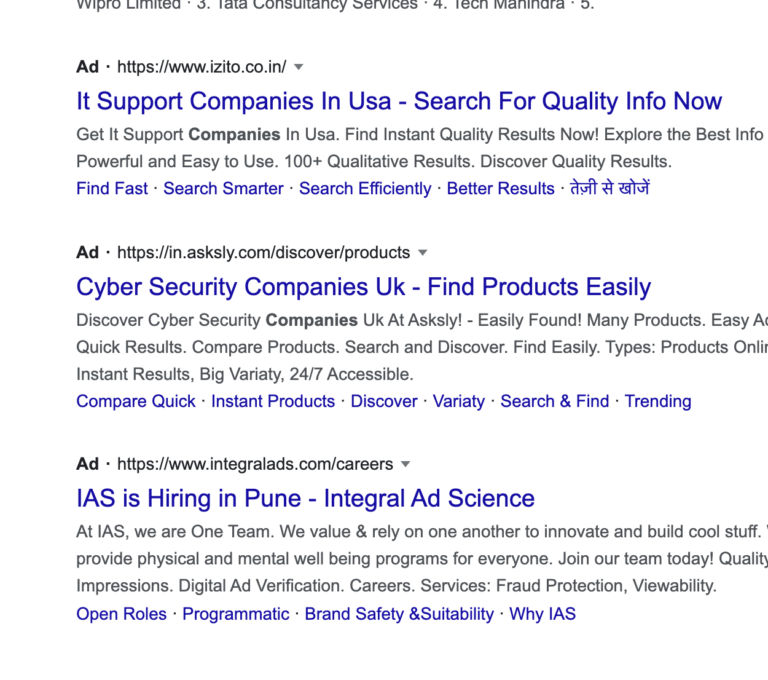Click the 'Search Smarter' sitelink
This screenshot has width=768, height=680.
[223, 189]
